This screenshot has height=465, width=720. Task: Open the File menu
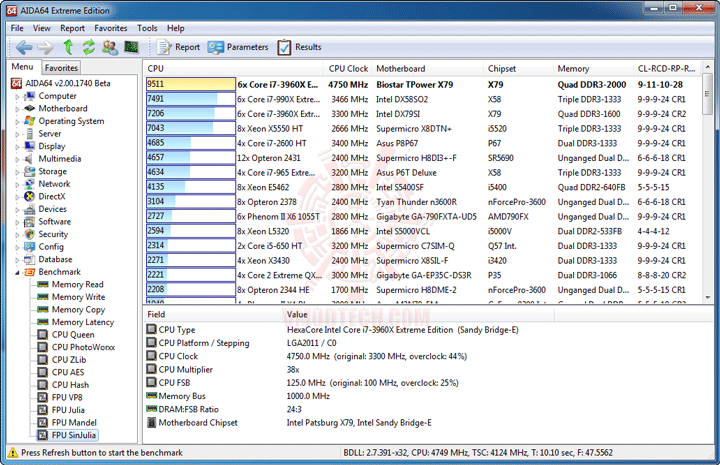click(17, 28)
